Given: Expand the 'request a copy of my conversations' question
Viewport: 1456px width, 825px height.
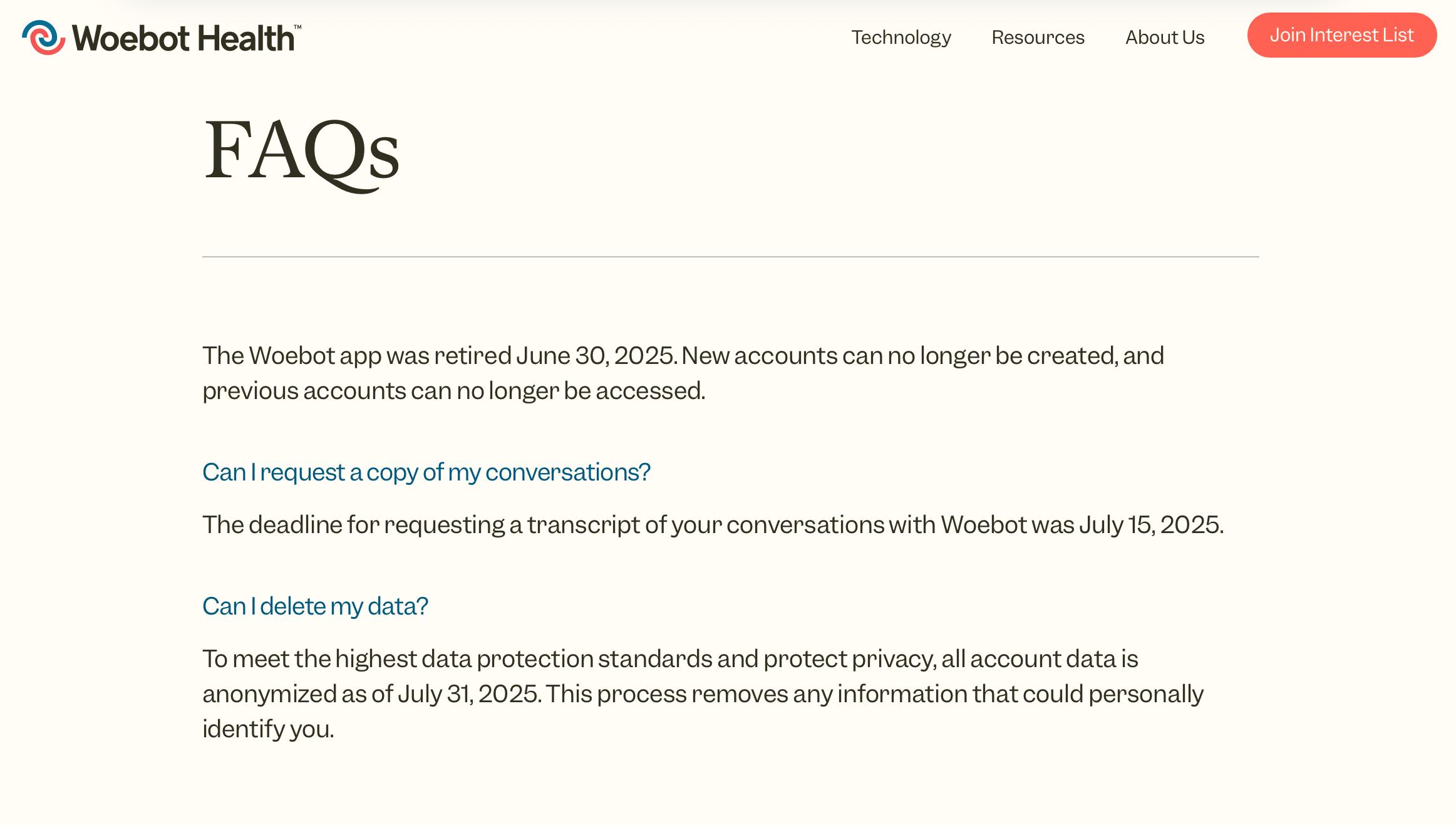Looking at the screenshot, I should (x=426, y=472).
